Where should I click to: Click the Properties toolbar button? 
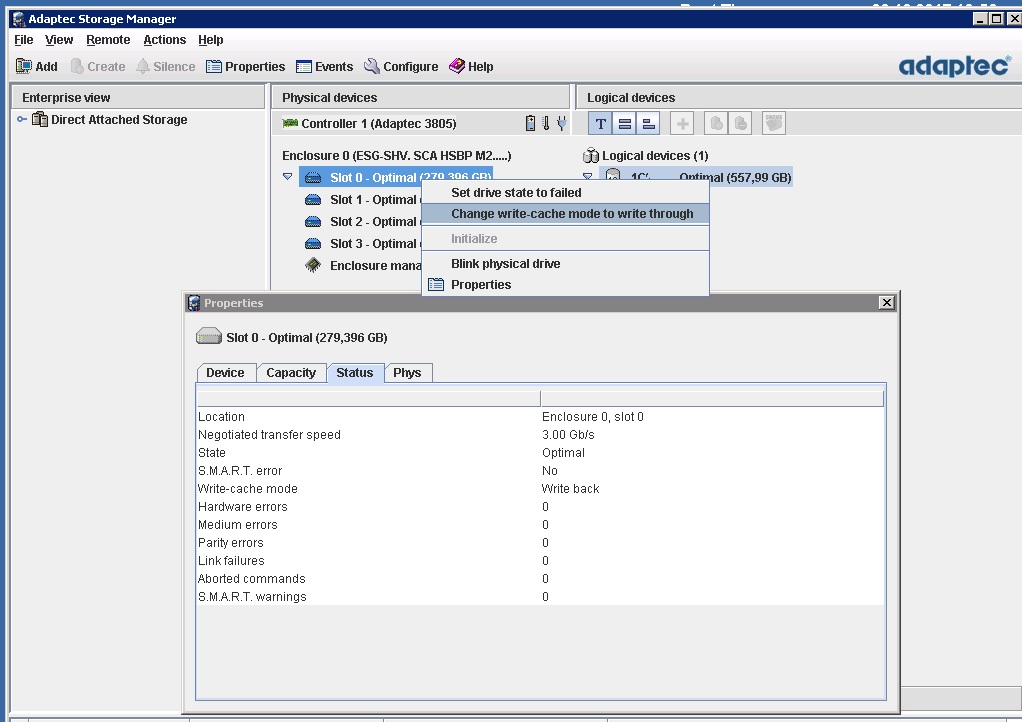245,67
